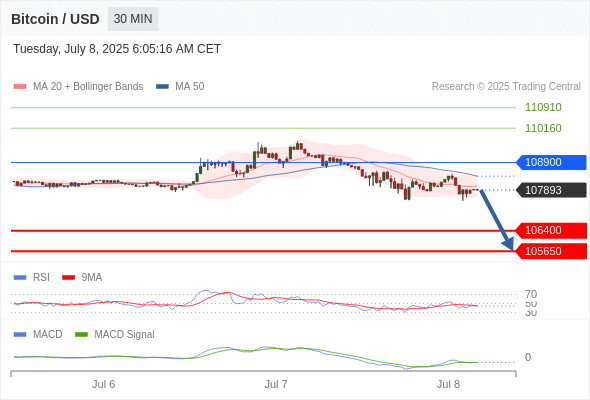Screen dimensions: 590x400
Task: Select the Jul 8 axis label
Action: click(x=448, y=384)
